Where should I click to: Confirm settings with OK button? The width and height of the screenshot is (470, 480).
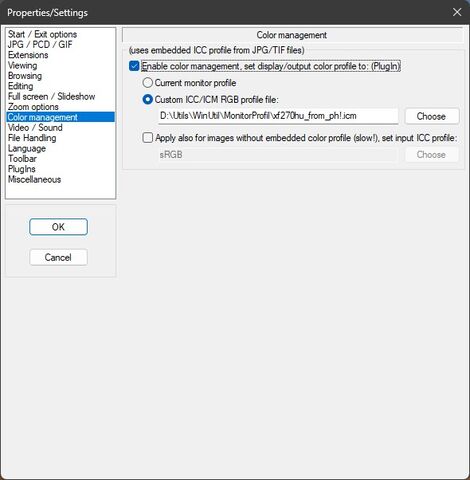tap(58, 227)
